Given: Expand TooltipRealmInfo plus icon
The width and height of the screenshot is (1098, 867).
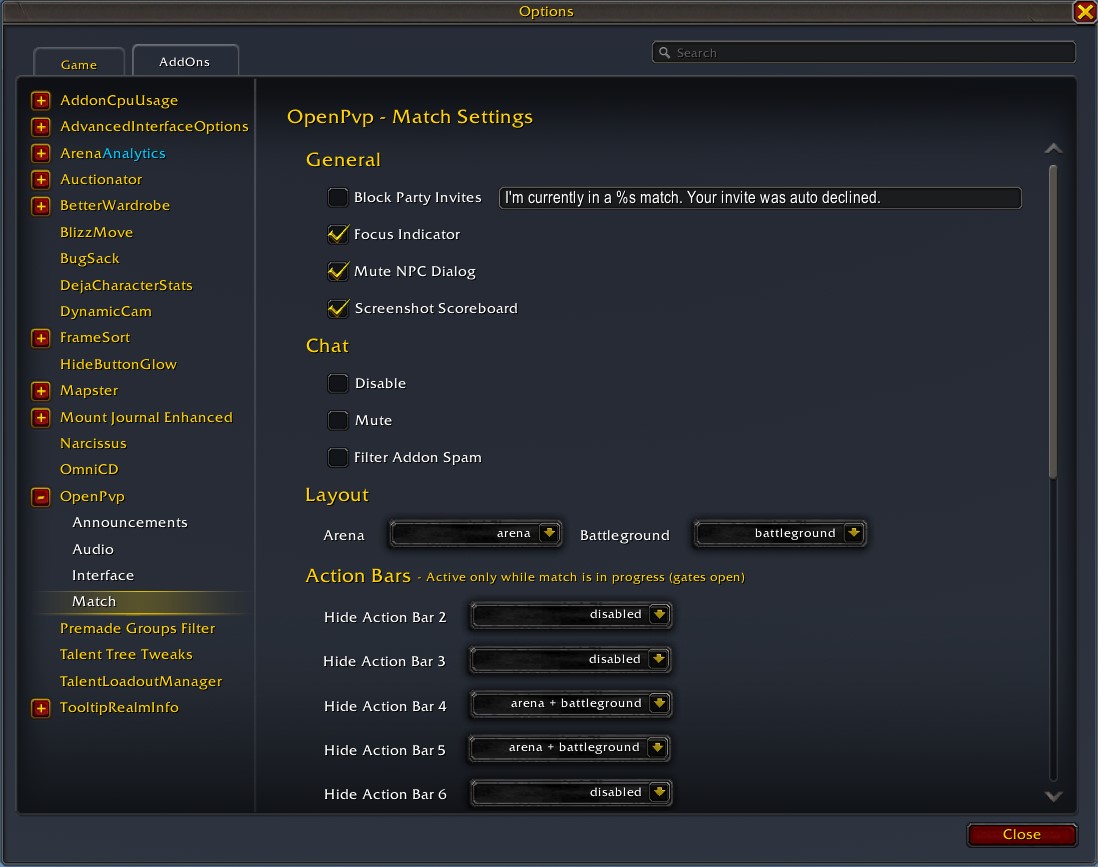Looking at the screenshot, I should coord(41,708).
